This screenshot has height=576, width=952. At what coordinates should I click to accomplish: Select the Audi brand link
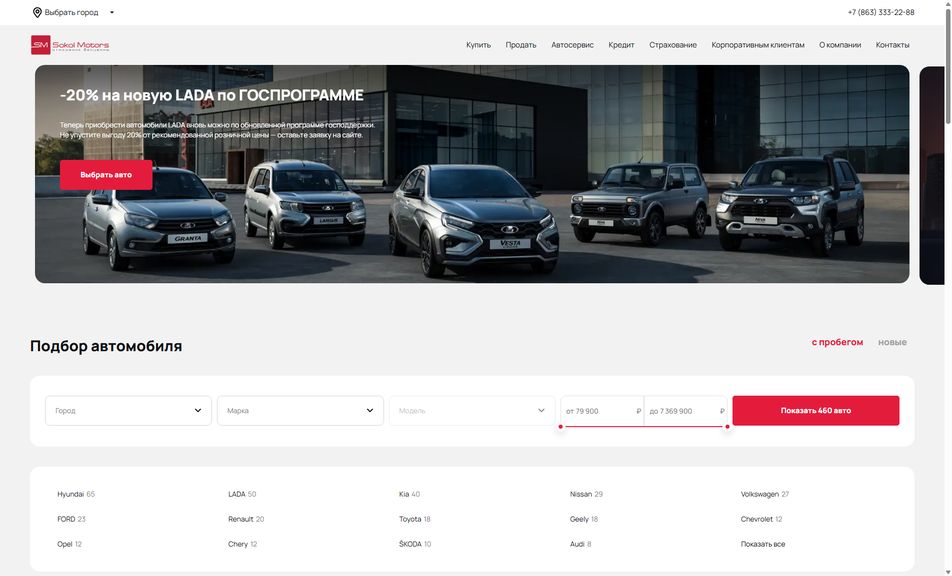[x=580, y=544]
